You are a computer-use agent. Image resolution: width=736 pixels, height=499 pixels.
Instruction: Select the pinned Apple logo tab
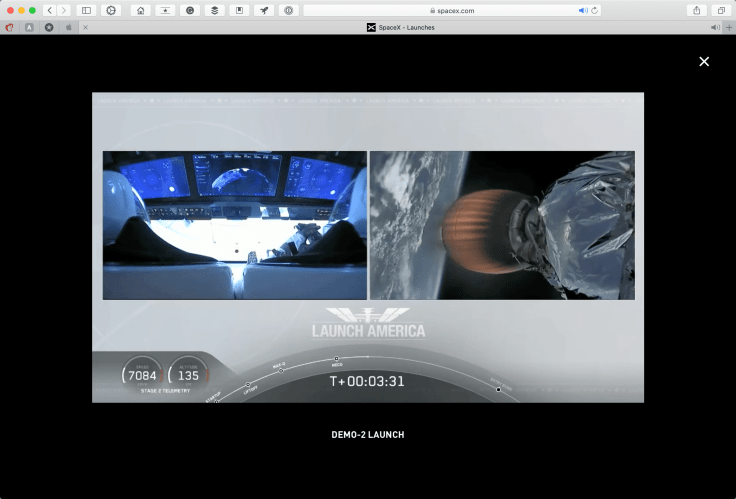point(69,28)
